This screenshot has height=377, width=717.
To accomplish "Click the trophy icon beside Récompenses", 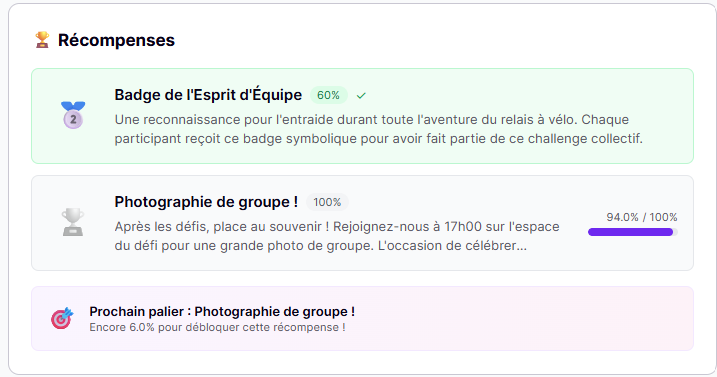I will (42, 40).
